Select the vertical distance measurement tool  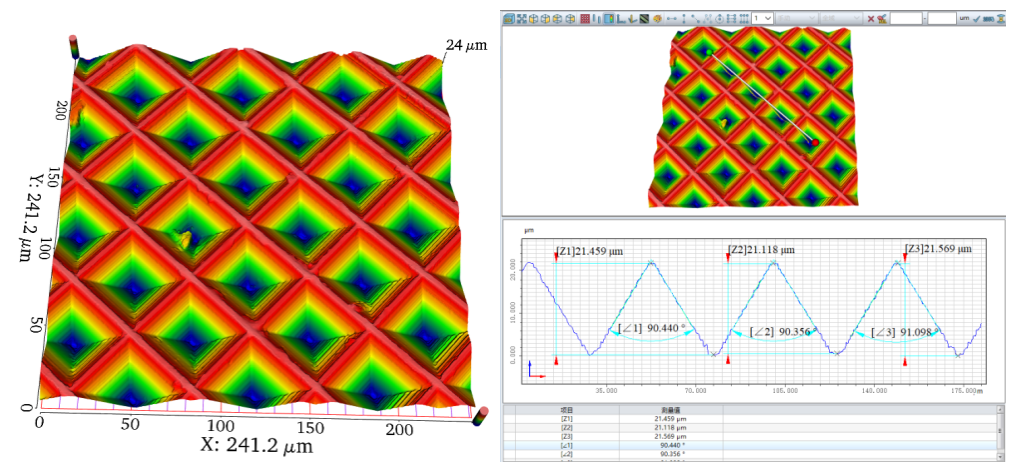(684, 18)
